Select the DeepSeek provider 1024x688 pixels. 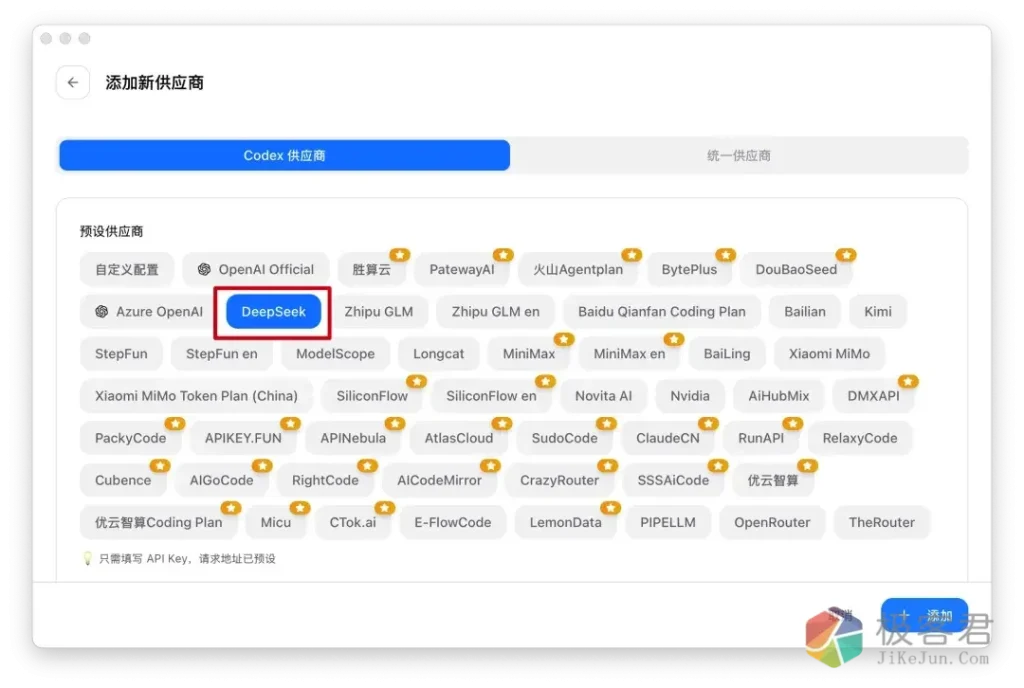point(273,312)
